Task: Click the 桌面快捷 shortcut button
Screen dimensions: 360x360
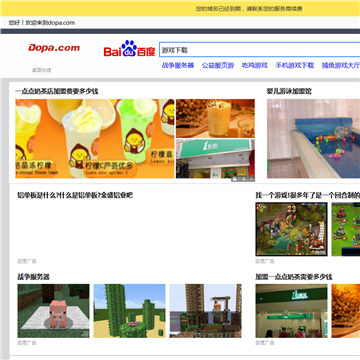Action: 41,70
